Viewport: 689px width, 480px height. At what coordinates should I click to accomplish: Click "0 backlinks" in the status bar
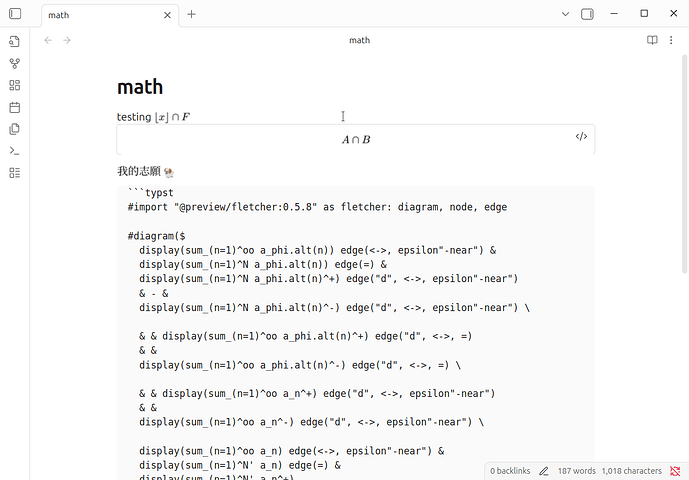(x=512, y=470)
